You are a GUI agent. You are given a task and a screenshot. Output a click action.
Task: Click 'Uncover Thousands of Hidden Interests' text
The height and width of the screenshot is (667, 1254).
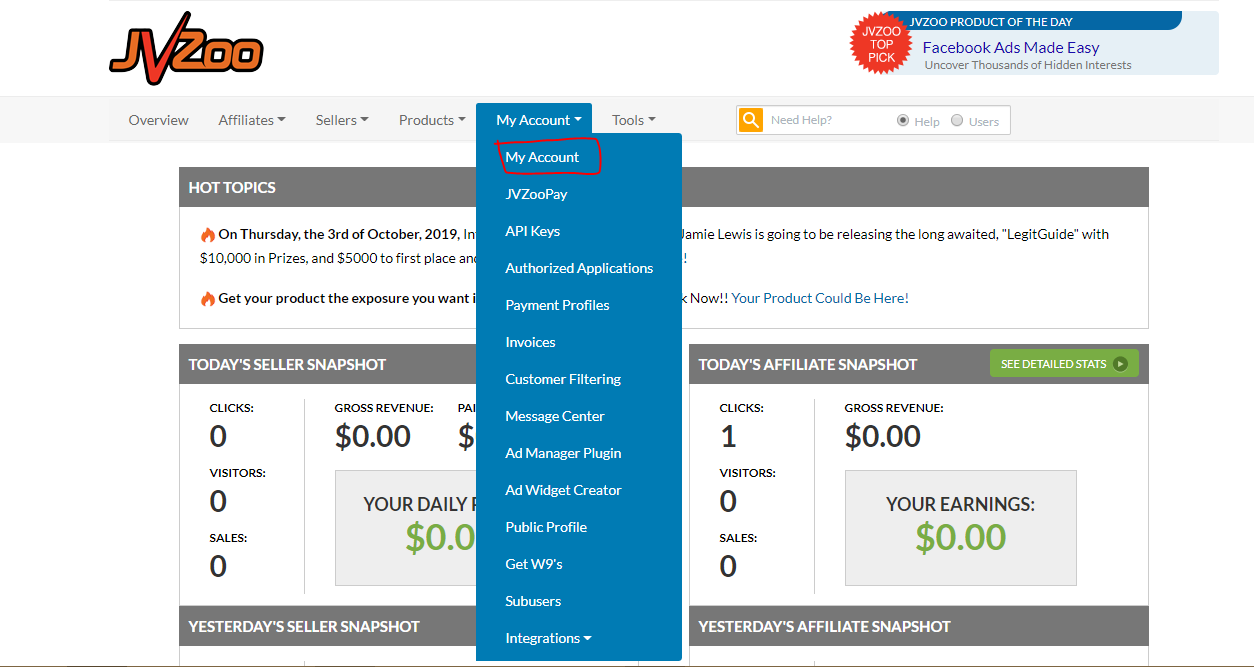pos(1028,65)
